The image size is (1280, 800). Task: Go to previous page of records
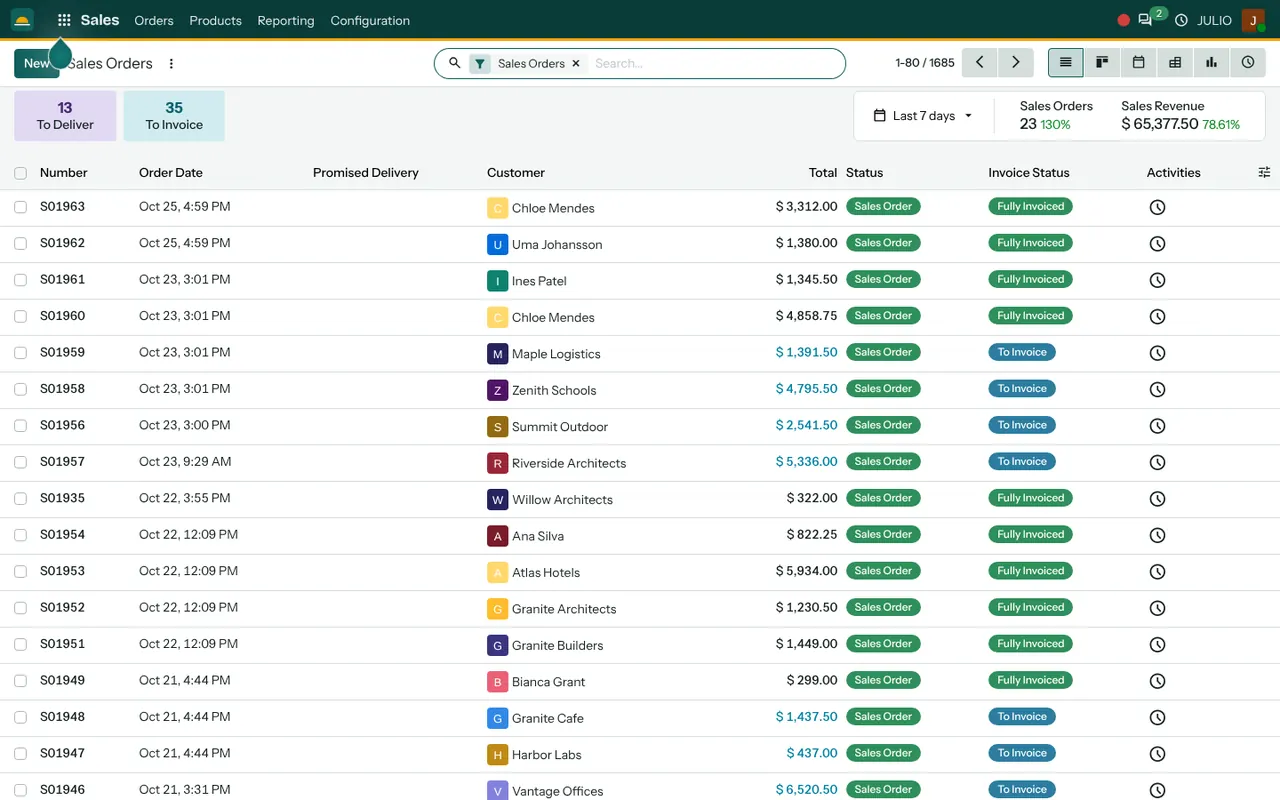980,62
